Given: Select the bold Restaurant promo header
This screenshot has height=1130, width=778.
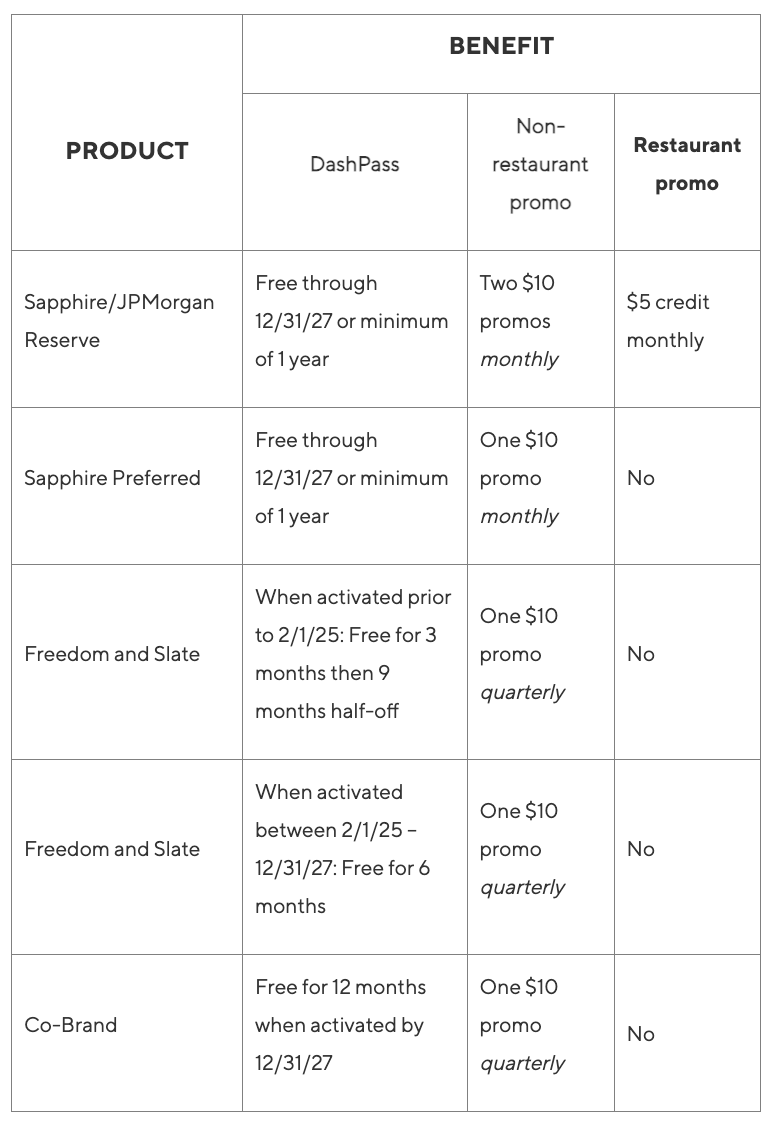Looking at the screenshot, I should click(687, 164).
